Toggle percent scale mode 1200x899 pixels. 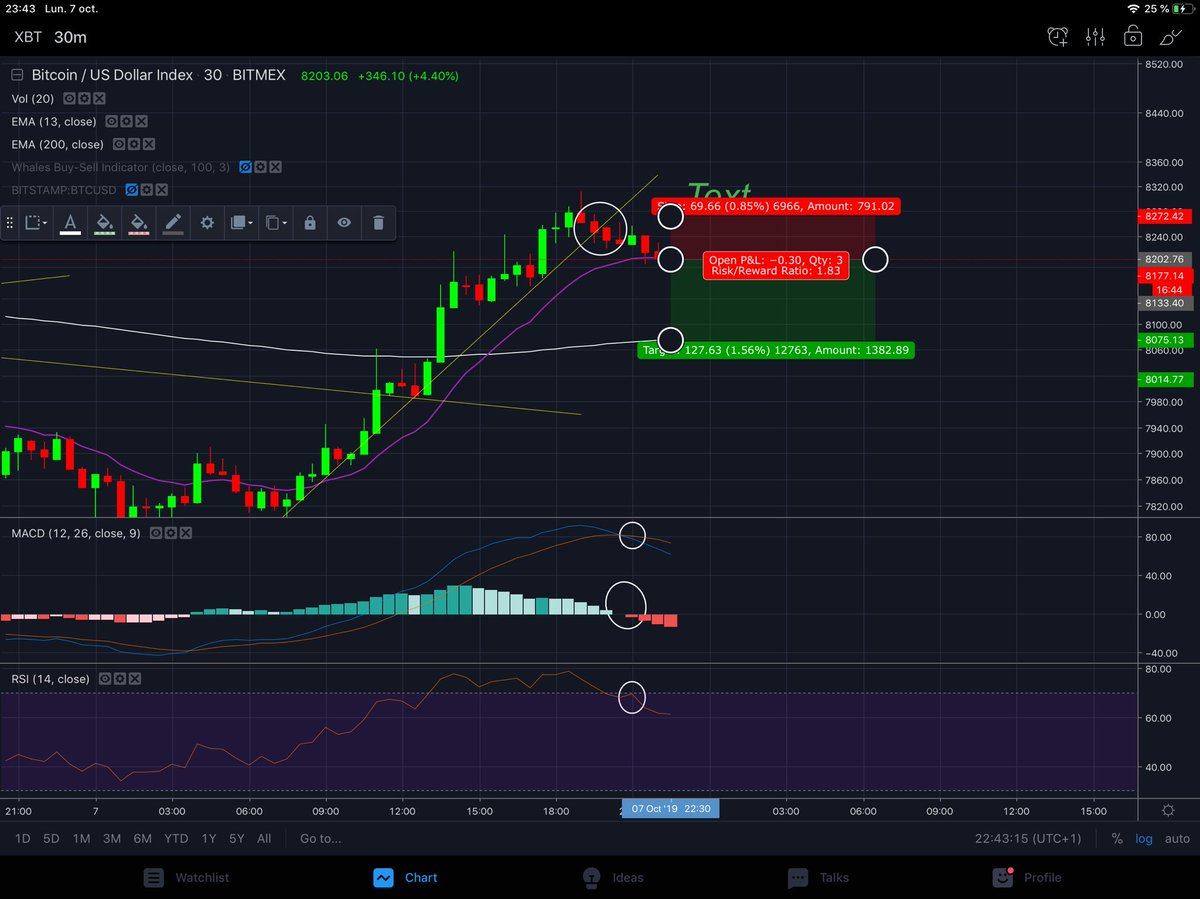[x=1117, y=838]
